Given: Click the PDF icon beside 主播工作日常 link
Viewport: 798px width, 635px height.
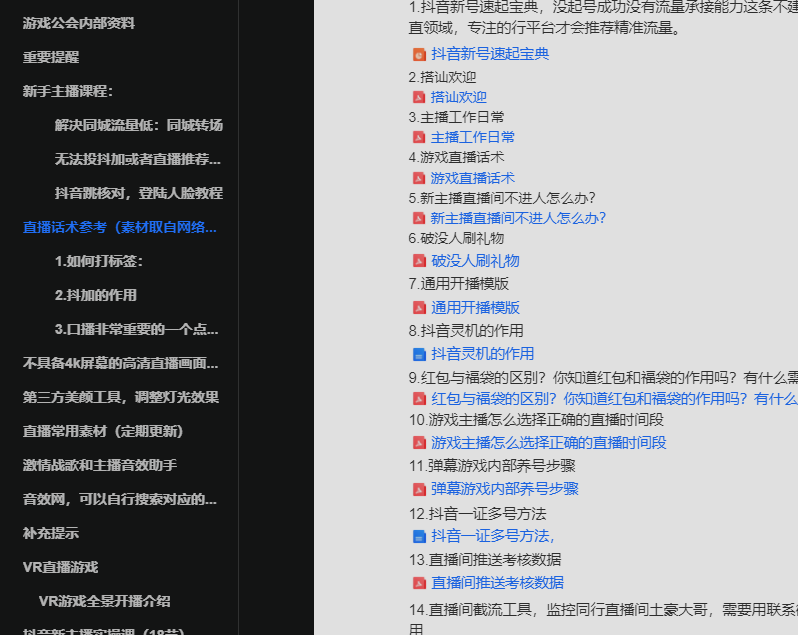Looking at the screenshot, I should (419, 137).
